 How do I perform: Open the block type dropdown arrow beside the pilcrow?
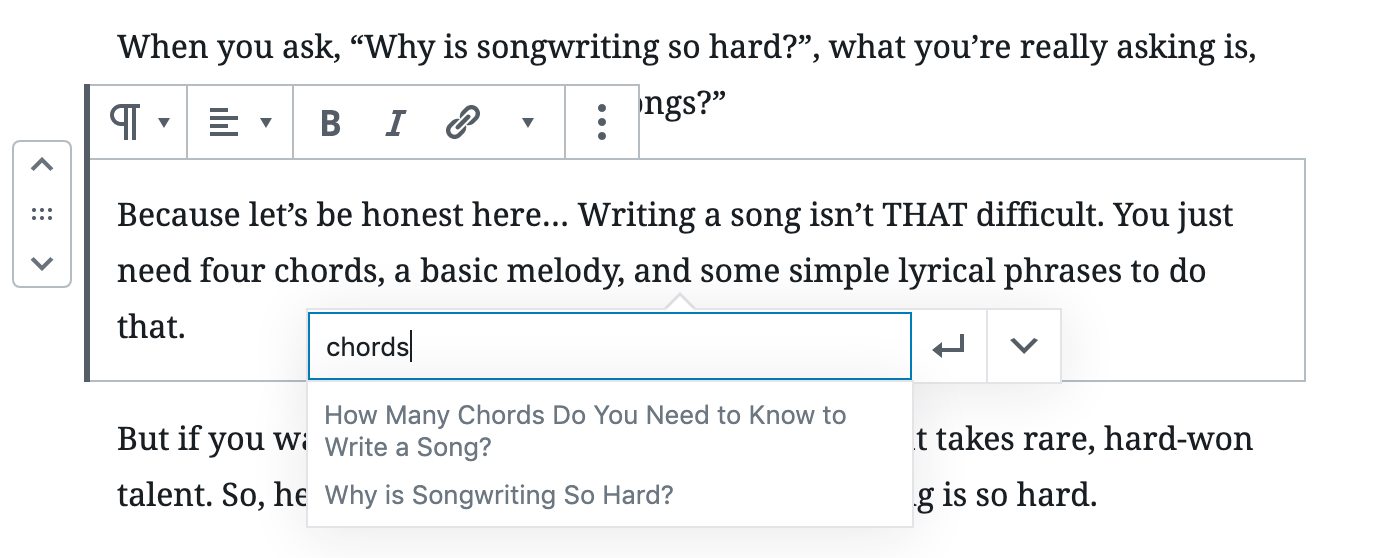[x=165, y=123]
